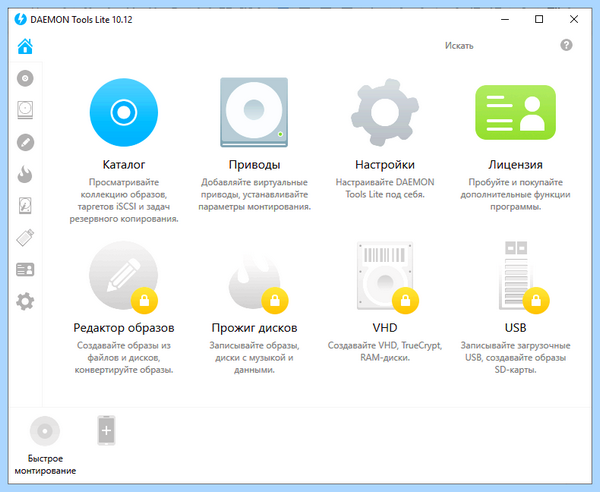The image size is (600, 492).
Task: Open settings gear icon in sidebar
Action: pos(25,301)
